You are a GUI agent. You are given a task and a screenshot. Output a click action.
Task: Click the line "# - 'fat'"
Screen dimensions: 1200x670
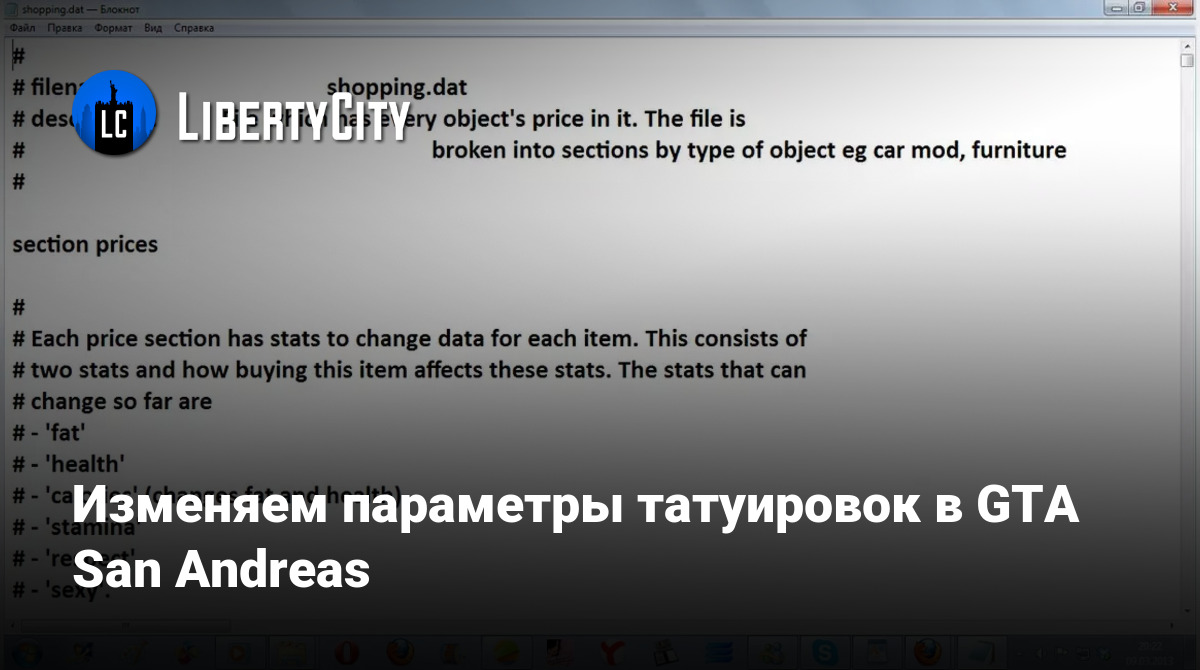49,433
